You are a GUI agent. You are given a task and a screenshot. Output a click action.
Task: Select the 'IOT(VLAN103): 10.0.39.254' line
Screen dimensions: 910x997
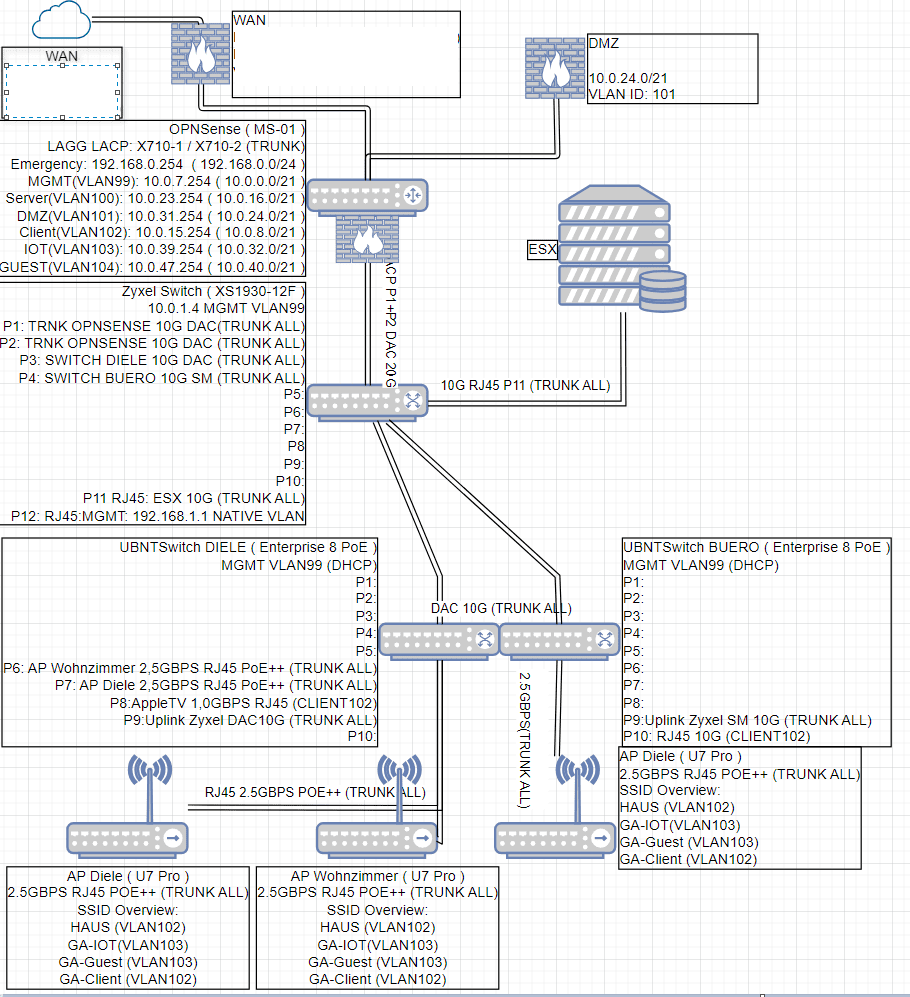[164, 250]
